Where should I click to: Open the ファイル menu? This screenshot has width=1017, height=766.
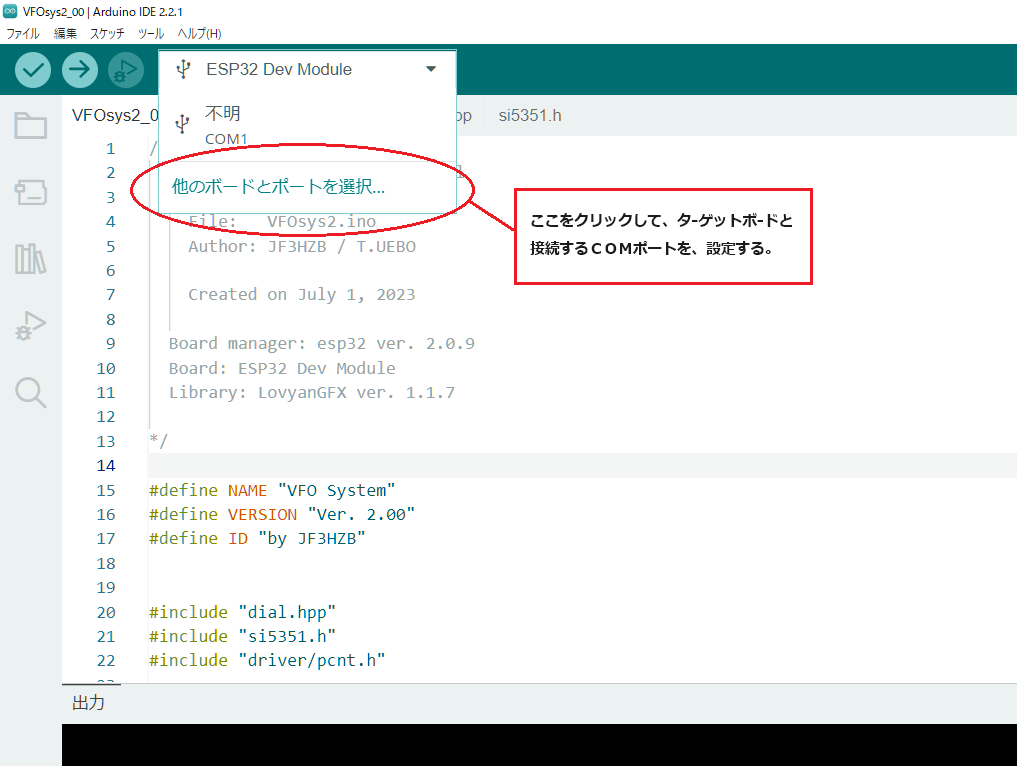coord(23,33)
